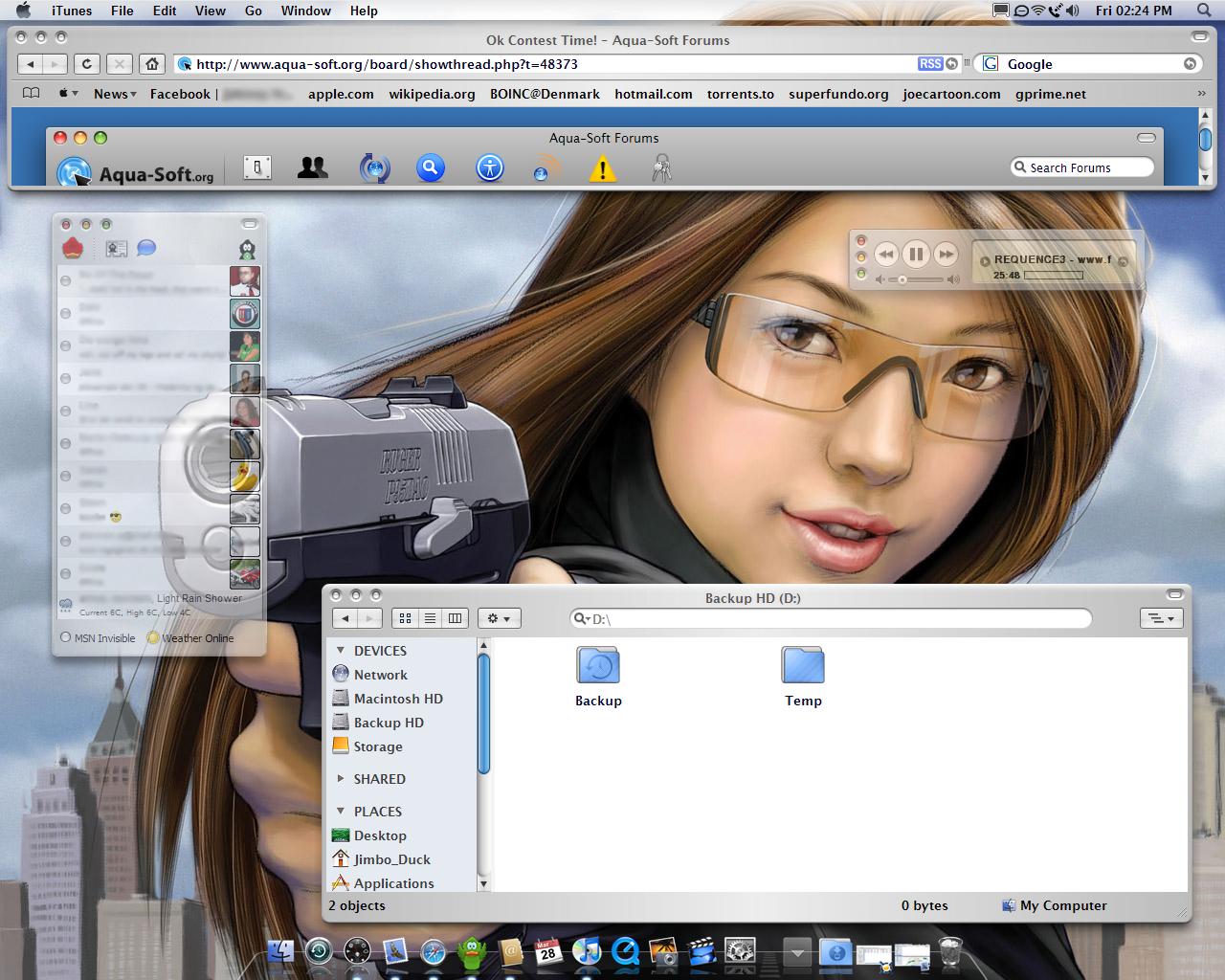Open the wikipedia.org bookmark
Viewport: 1225px width, 980px height.
pyautogui.click(x=432, y=94)
